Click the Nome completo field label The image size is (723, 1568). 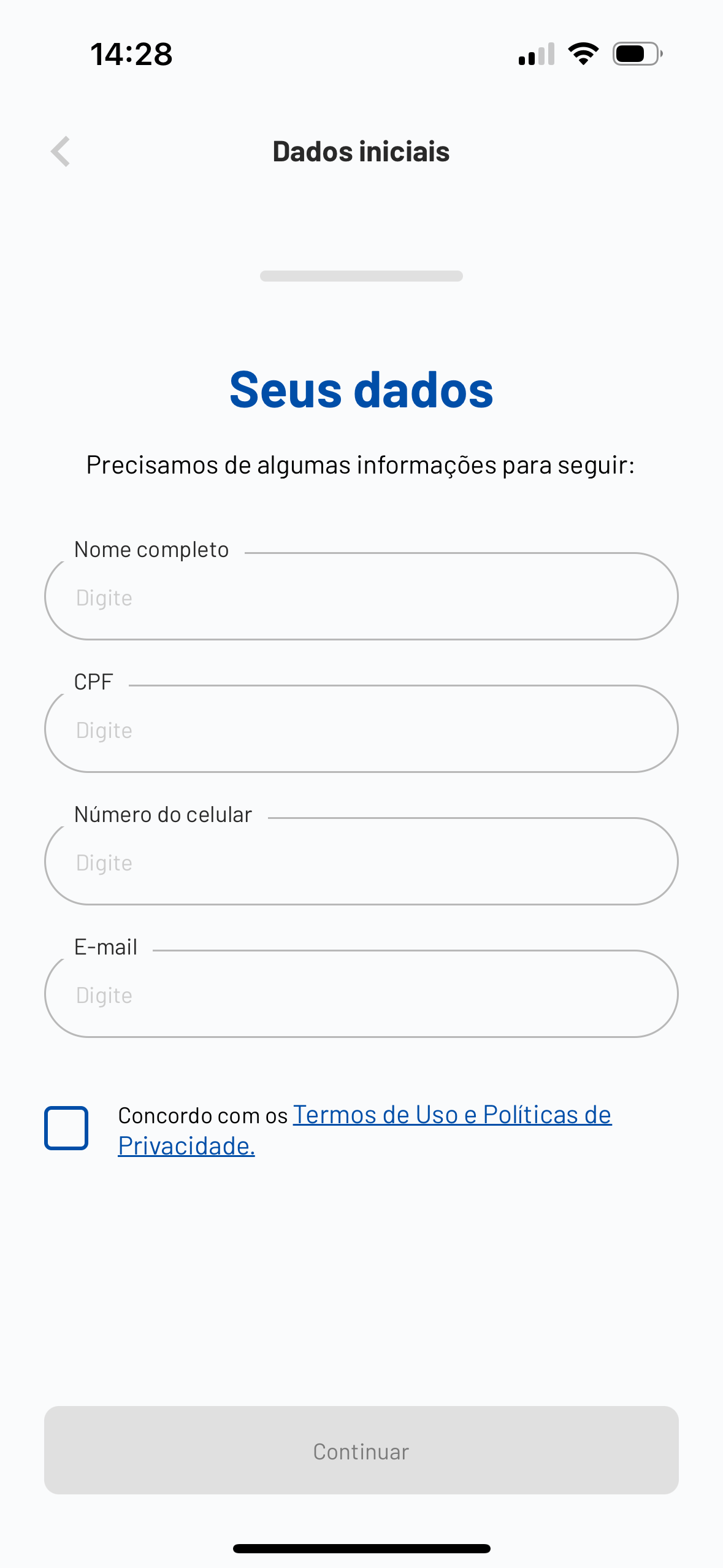pos(151,550)
